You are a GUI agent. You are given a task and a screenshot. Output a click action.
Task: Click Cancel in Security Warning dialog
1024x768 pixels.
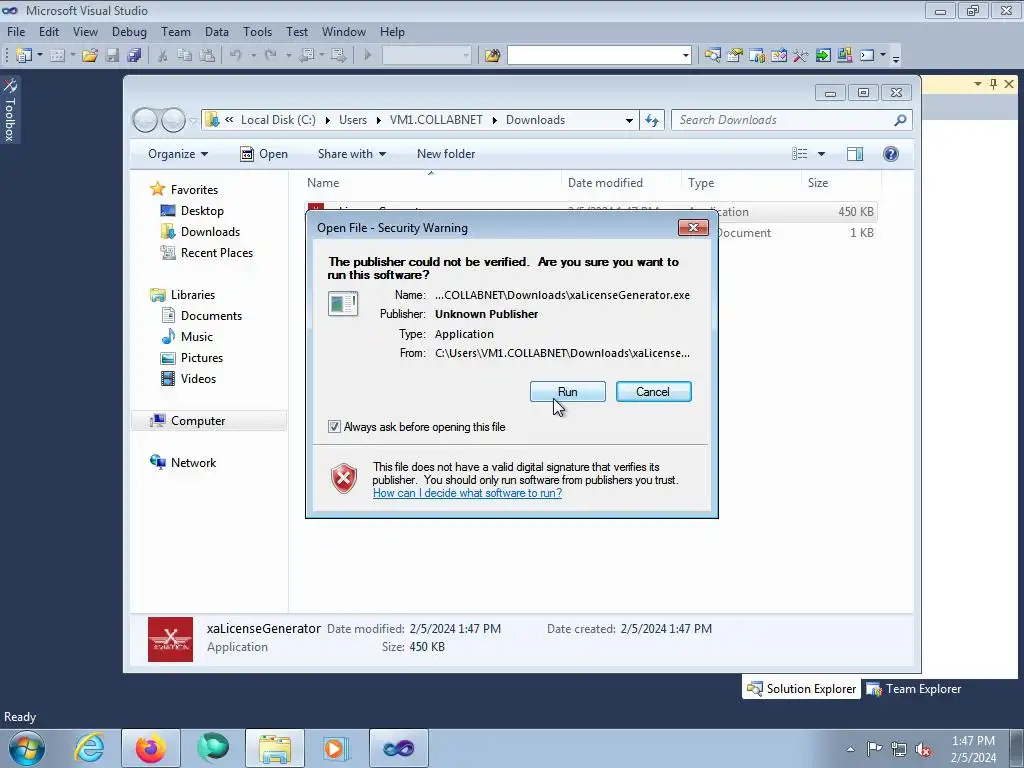(x=653, y=392)
